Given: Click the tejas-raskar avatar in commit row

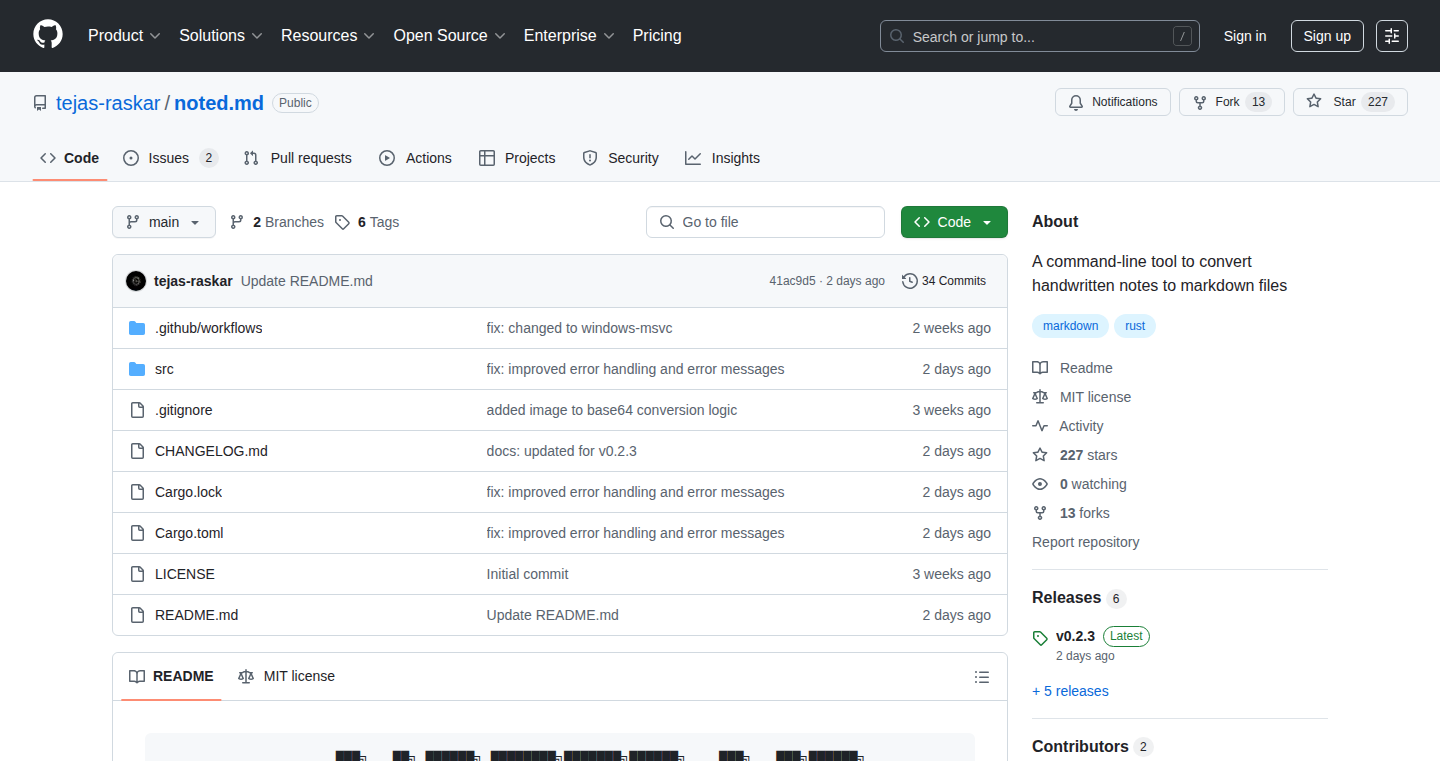Looking at the screenshot, I should [136, 281].
